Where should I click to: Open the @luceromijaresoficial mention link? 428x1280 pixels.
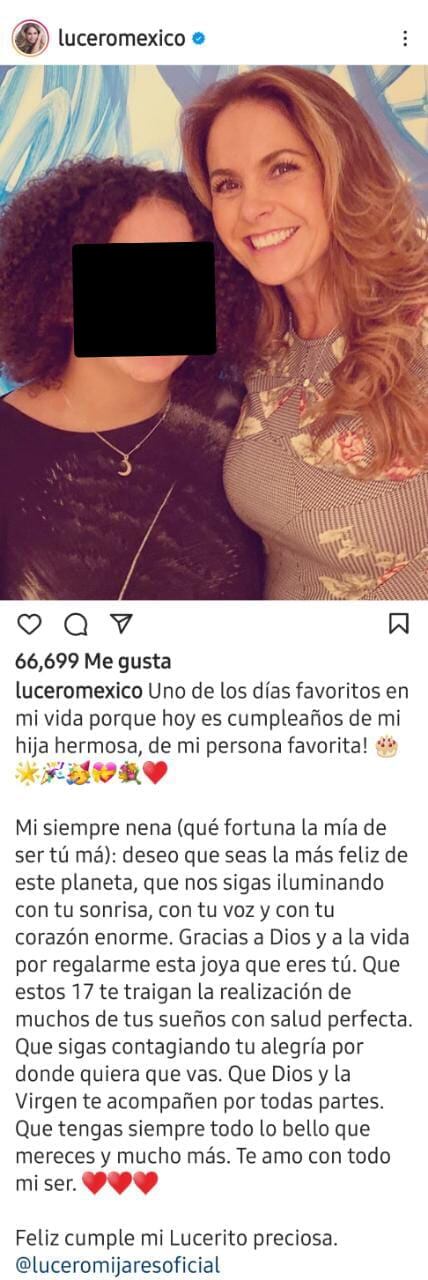(x=119, y=1265)
